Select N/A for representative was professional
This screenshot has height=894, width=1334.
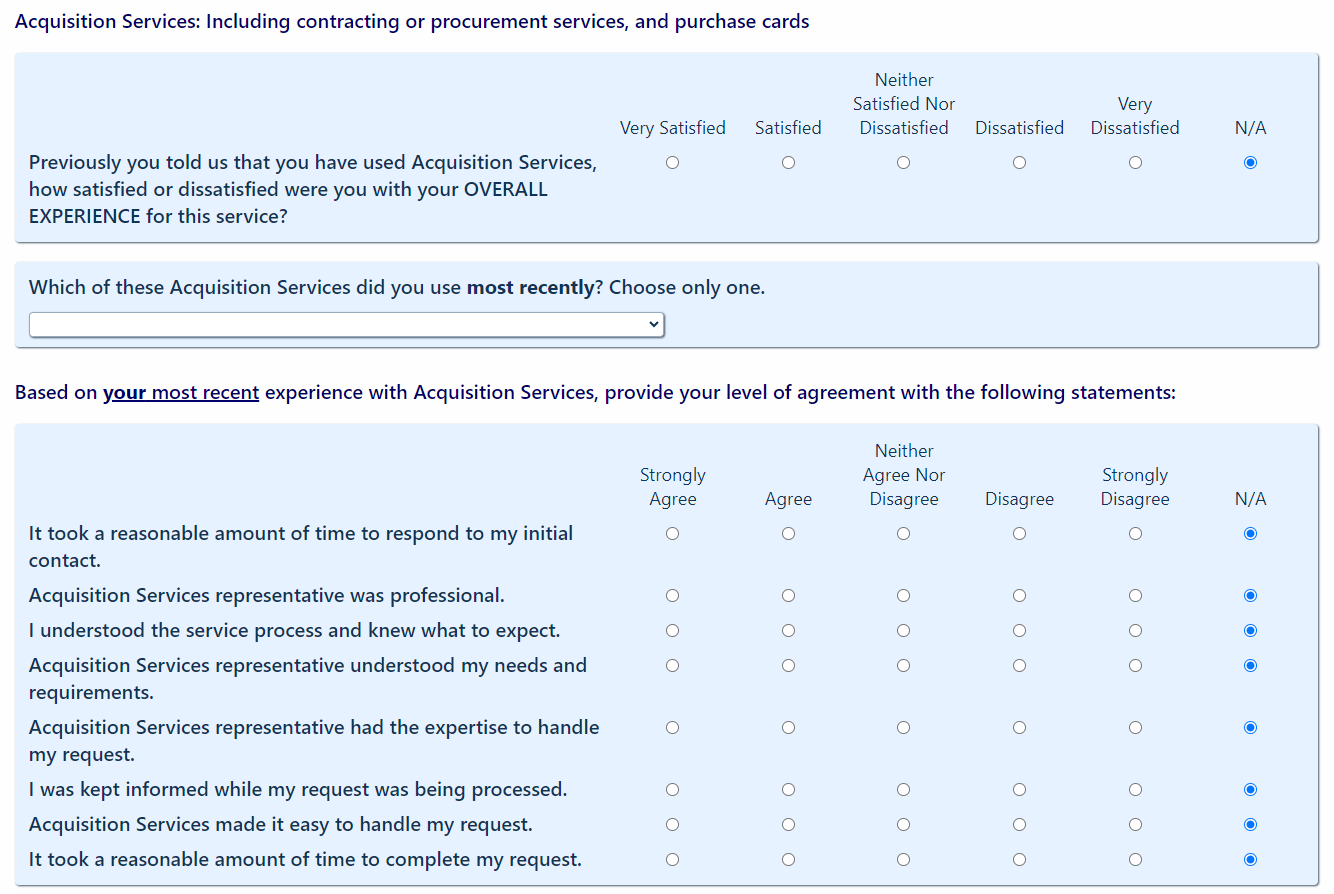(1250, 596)
